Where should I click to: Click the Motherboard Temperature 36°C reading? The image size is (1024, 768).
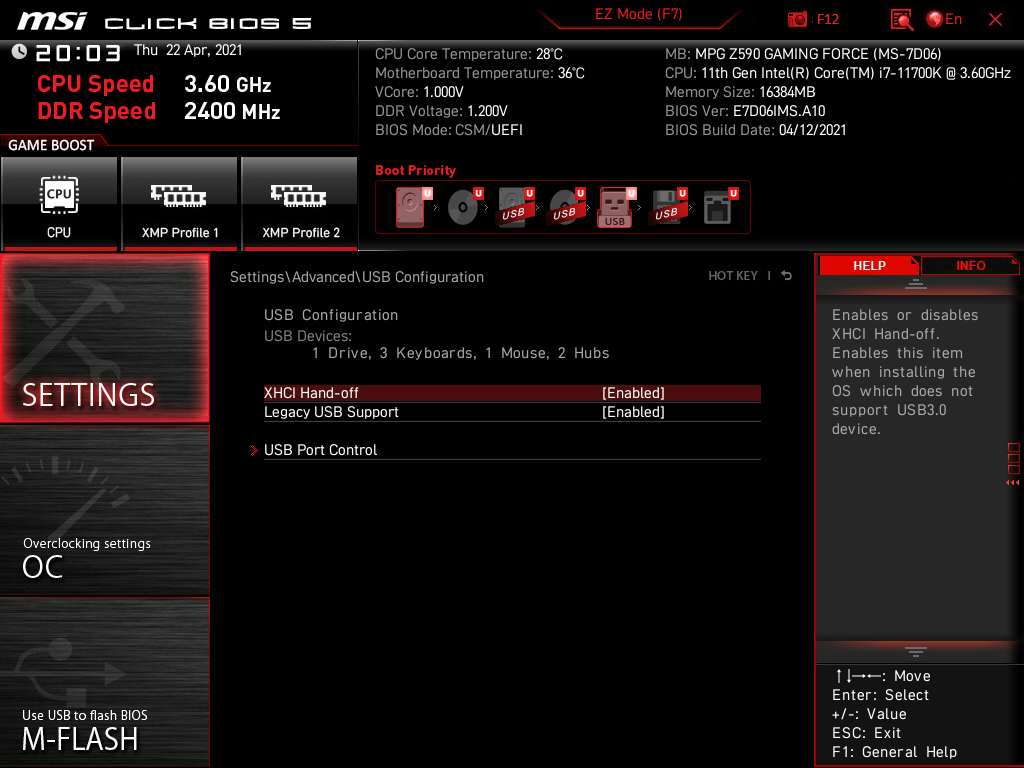[x=479, y=73]
